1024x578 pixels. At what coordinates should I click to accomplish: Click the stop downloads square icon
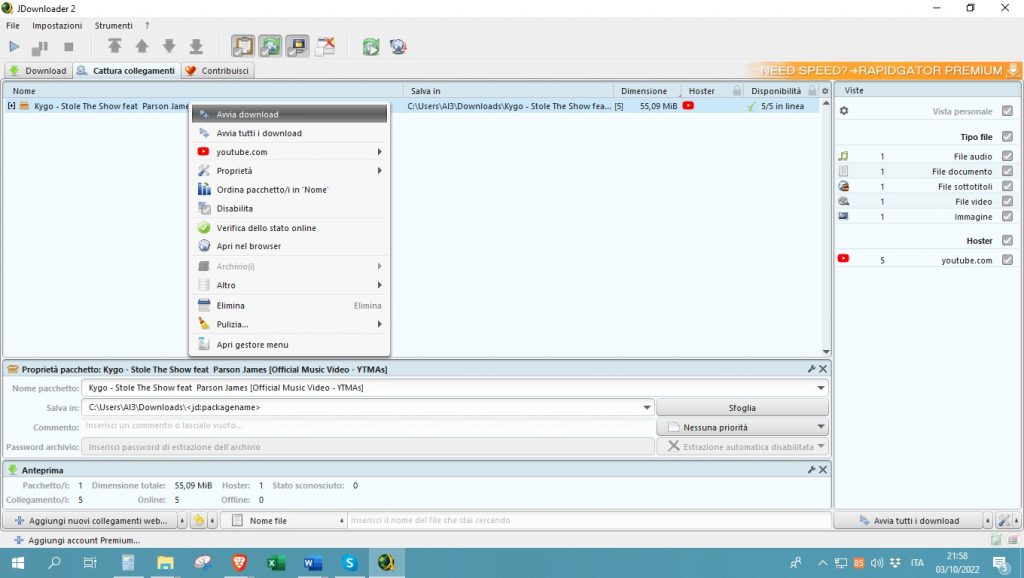(x=69, y=46)
